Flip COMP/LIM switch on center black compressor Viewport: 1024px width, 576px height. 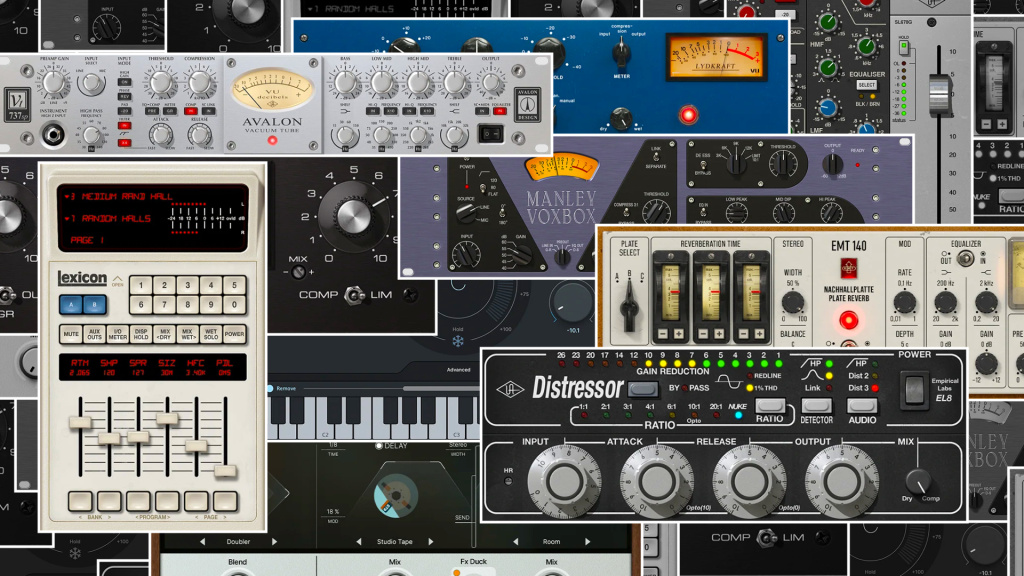point(354,295)
